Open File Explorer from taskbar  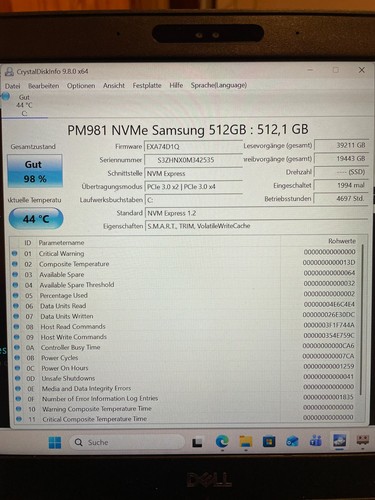pyautogui.click(x=246, y=442)
